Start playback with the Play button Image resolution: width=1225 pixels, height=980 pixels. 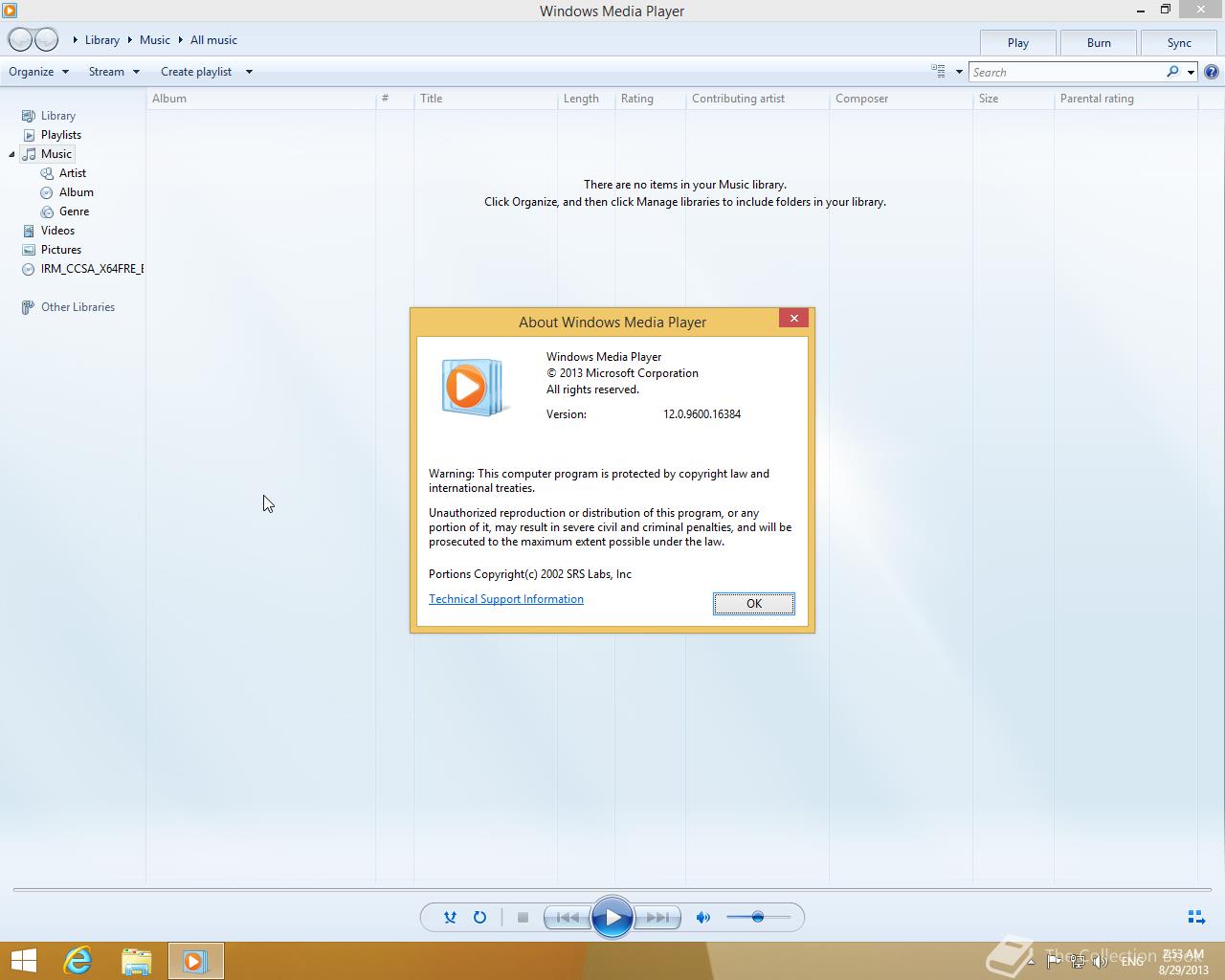(x=612, y=918)
